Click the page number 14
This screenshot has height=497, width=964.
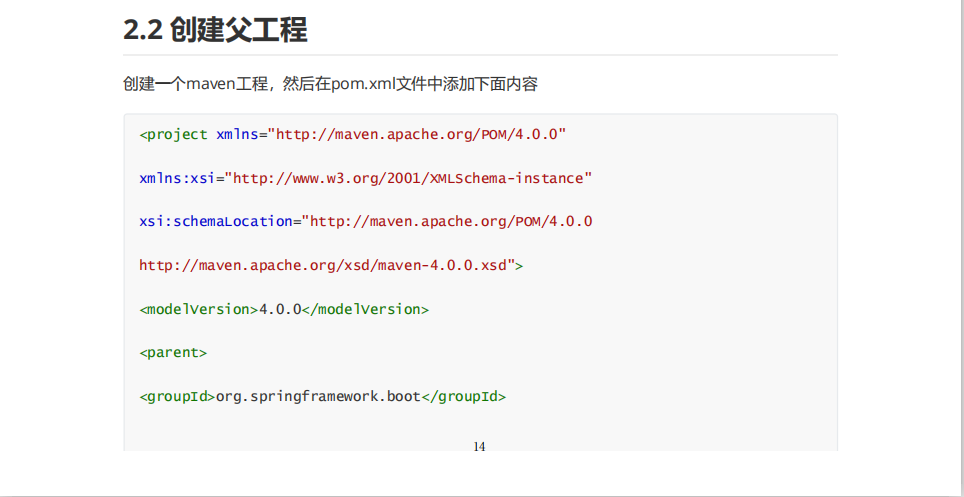click(x=479, y=446)
